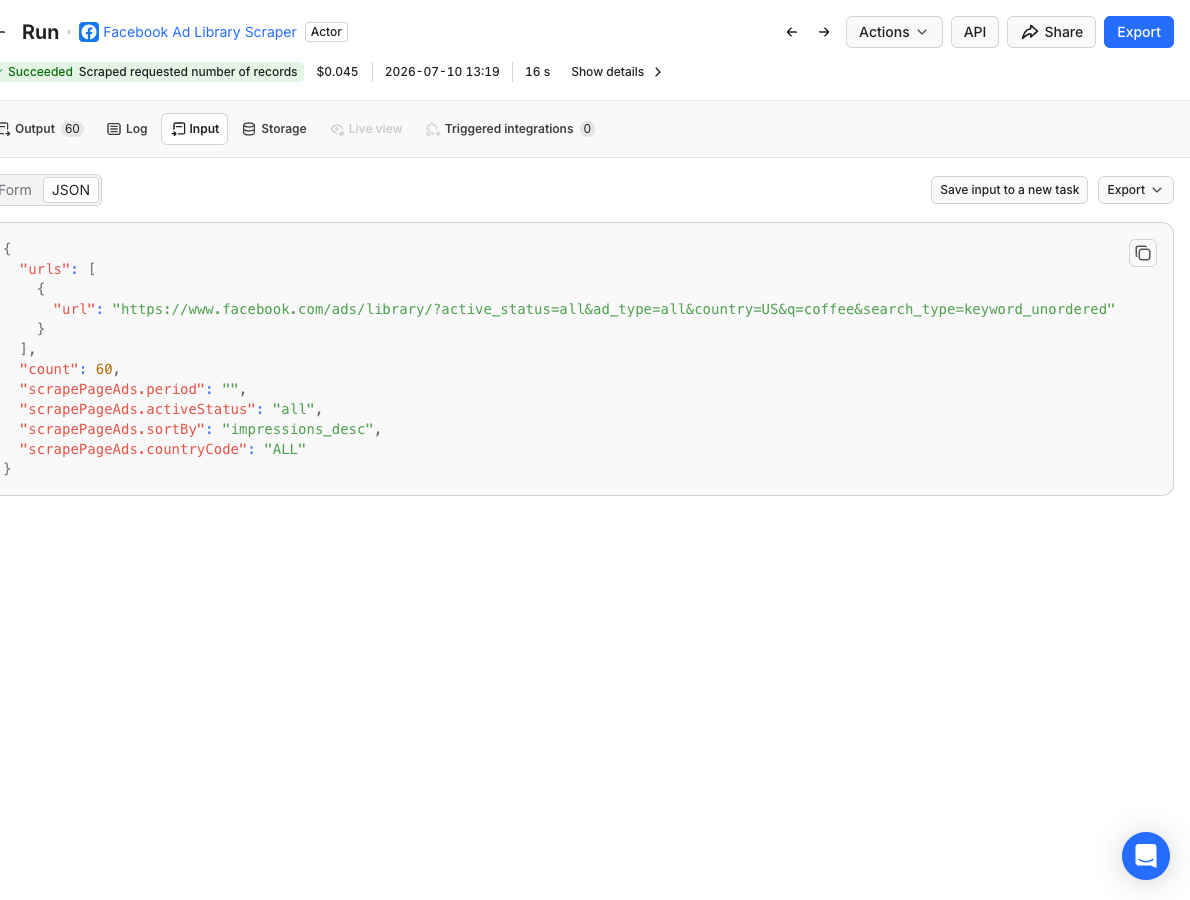Open the chat support bubble icon
The image size is (1190, 900).
pos(1145,856)
